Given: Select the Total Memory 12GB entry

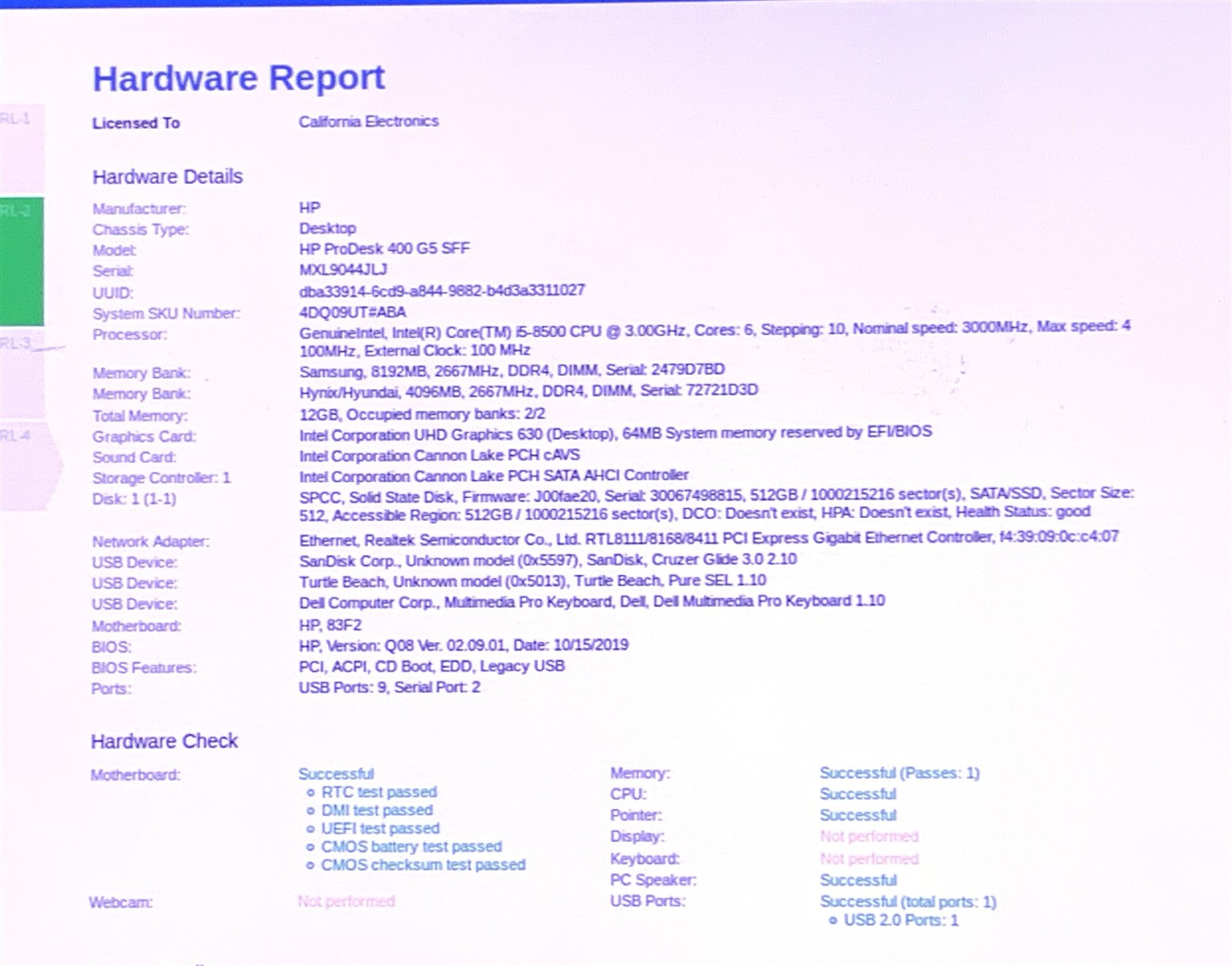Looking at the screenshot, I should (421, 414).
